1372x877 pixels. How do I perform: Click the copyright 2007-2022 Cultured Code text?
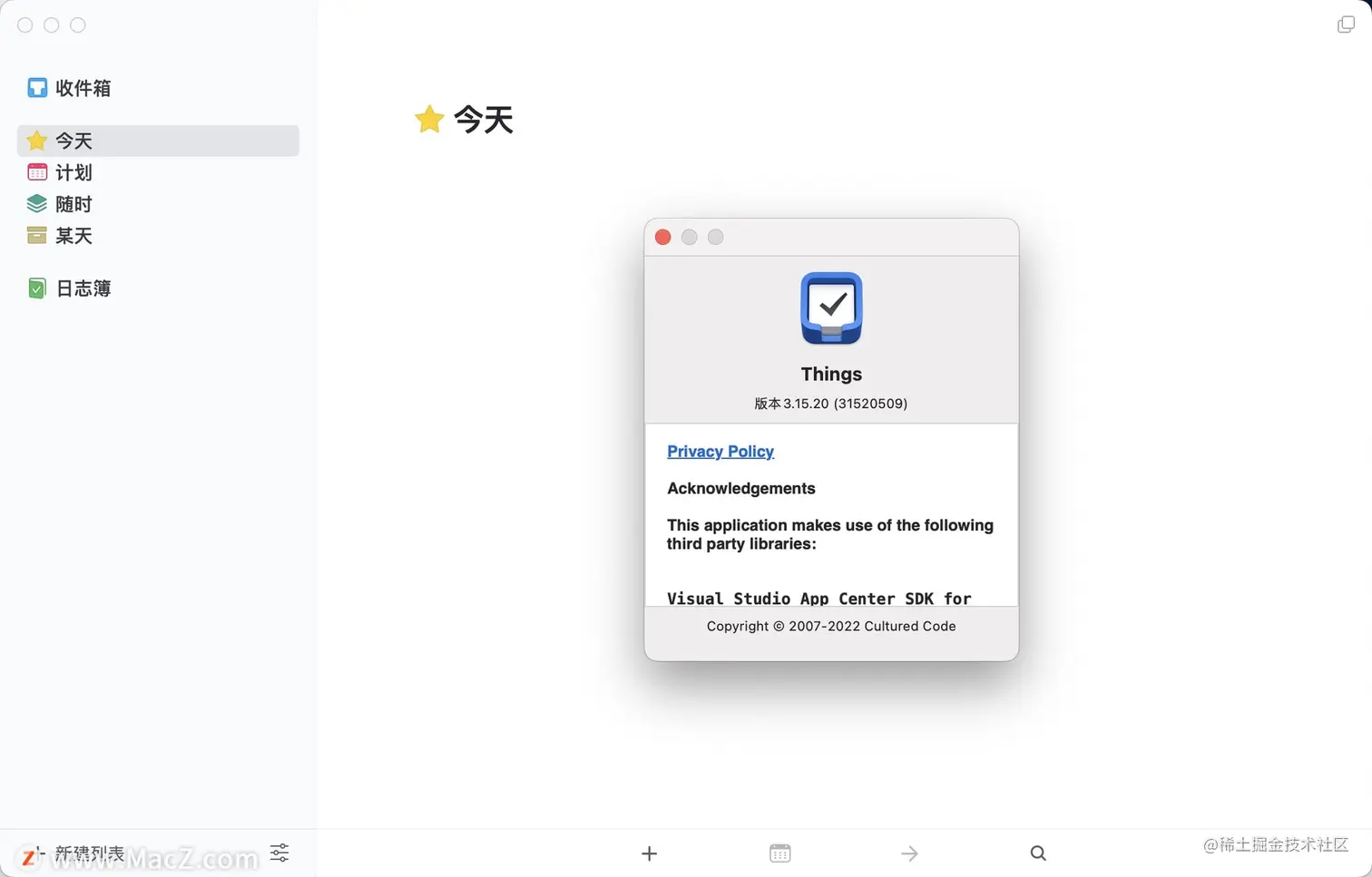(831, 627)
